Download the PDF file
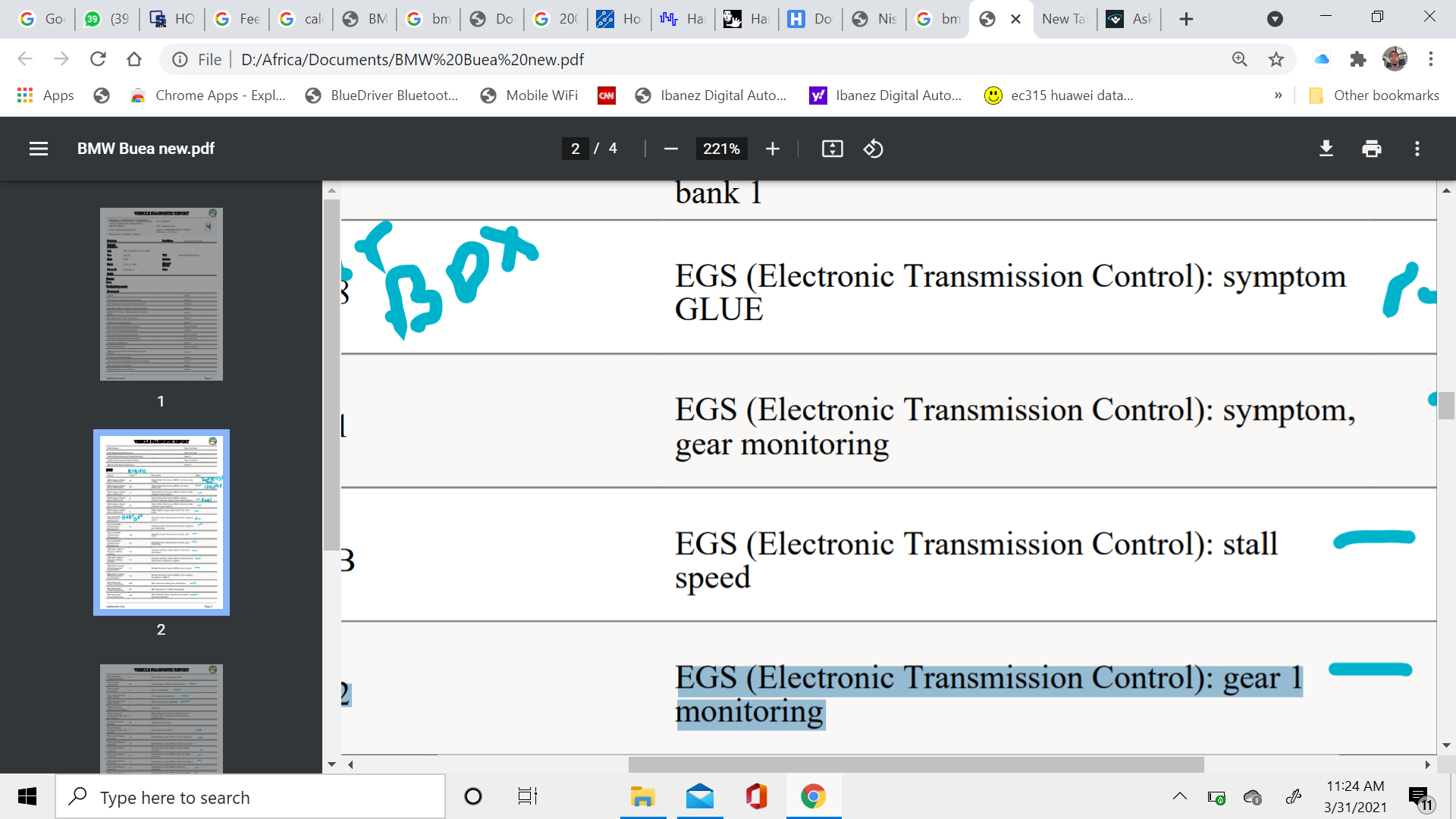Viewport: 1456px width, 819px height. [1326, 149]
